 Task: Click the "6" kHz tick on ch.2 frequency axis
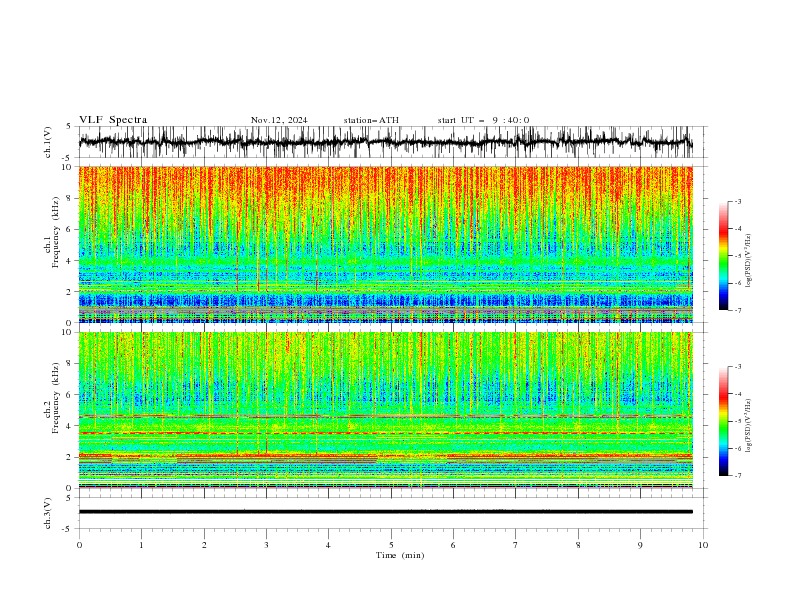pos(70,395)
